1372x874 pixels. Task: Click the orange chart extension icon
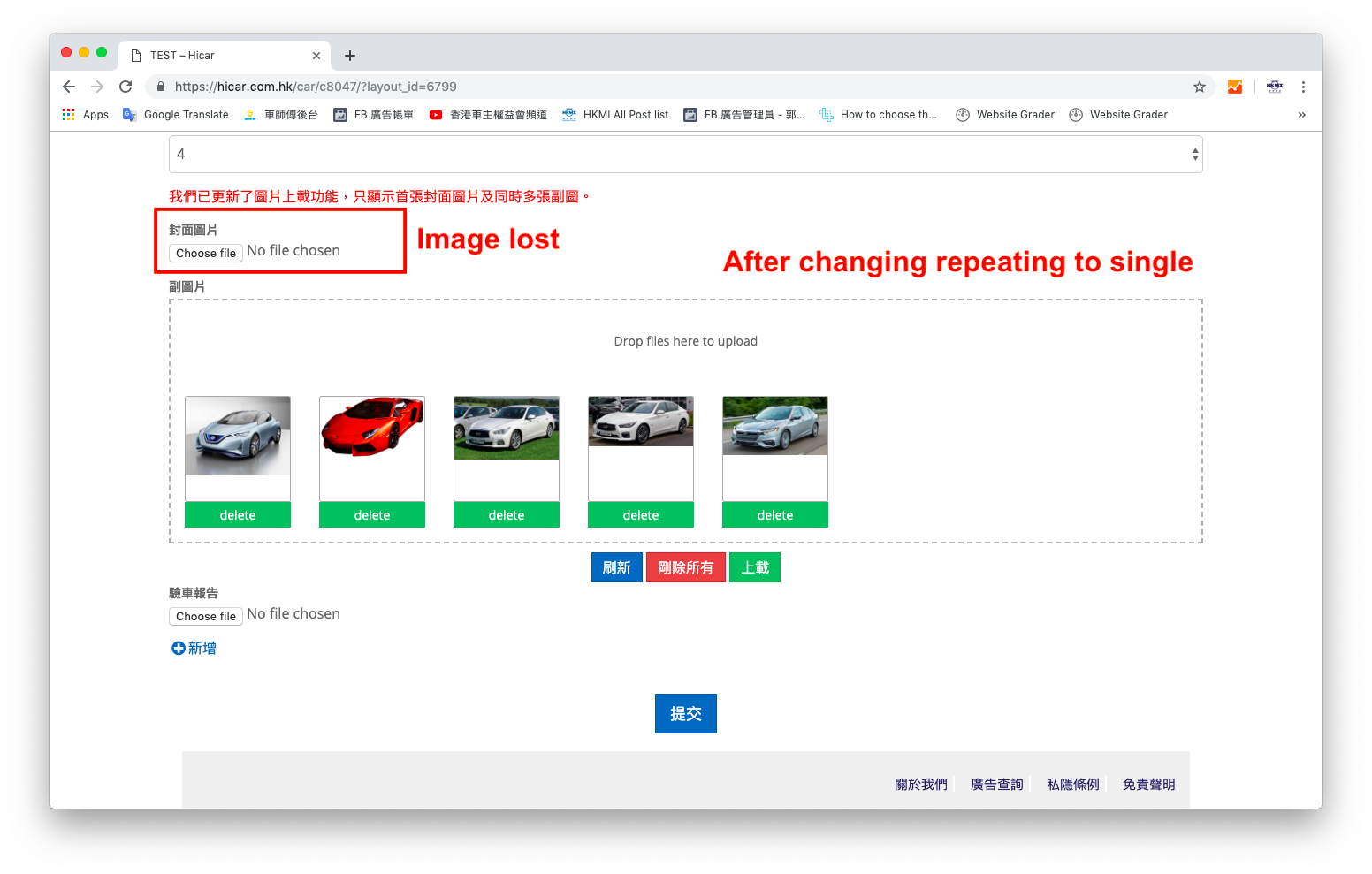[x=1235, y=87]
